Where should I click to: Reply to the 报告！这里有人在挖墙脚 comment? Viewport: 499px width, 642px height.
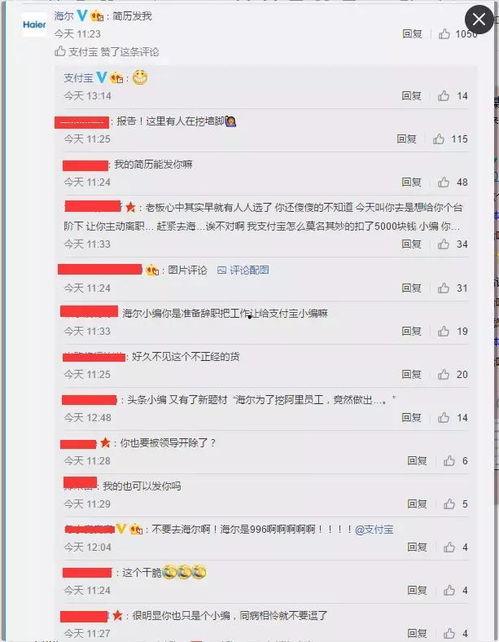click(x=406, y=139)
